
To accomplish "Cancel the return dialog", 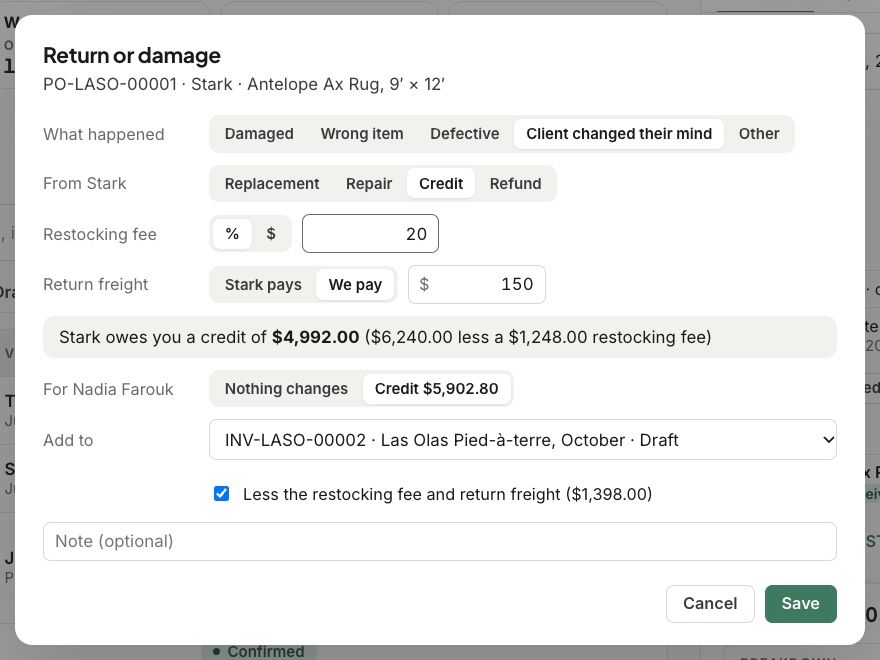I will (709, 603).
